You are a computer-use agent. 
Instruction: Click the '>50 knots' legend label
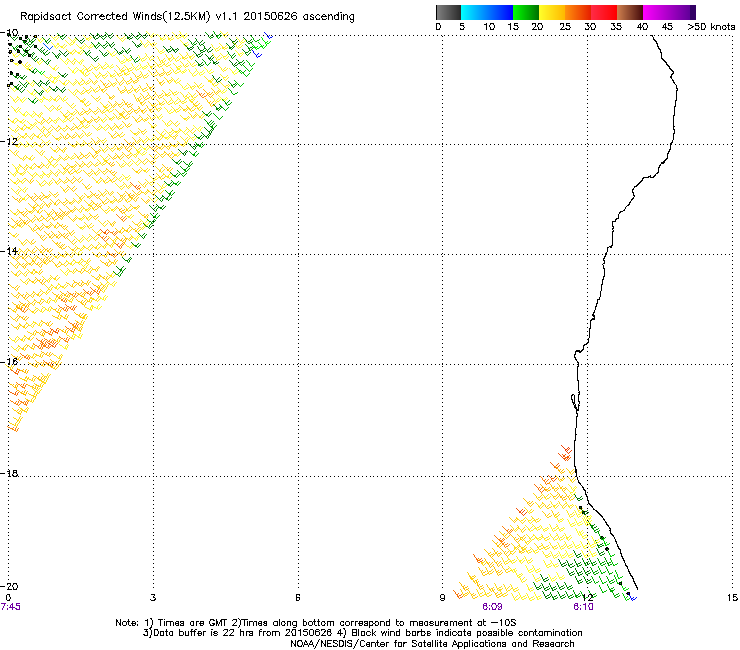pos(711,27)
